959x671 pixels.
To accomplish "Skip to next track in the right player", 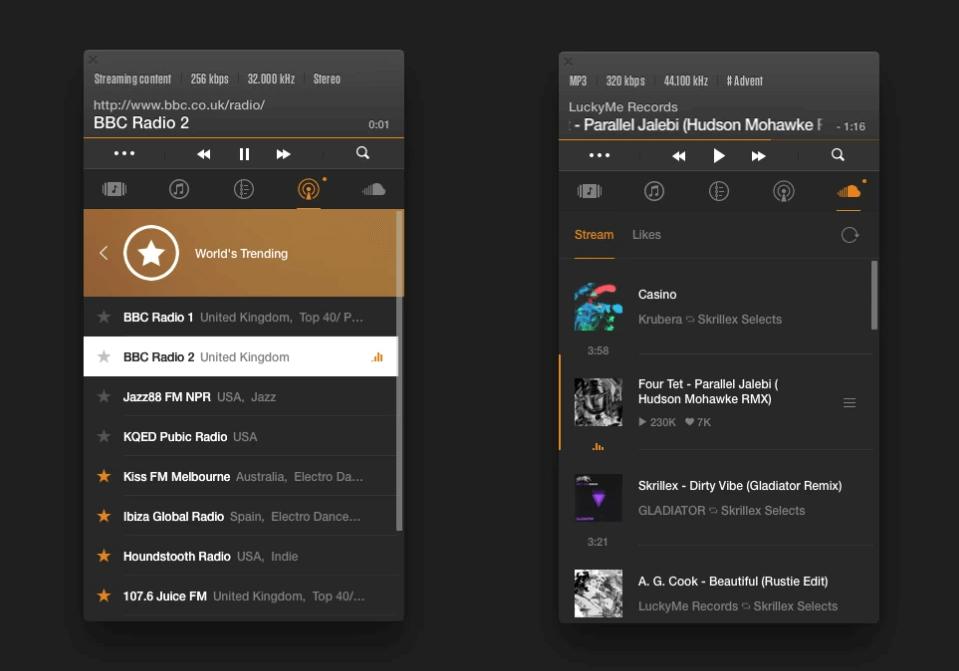I will pyautogui.click(x=759, y=156).
